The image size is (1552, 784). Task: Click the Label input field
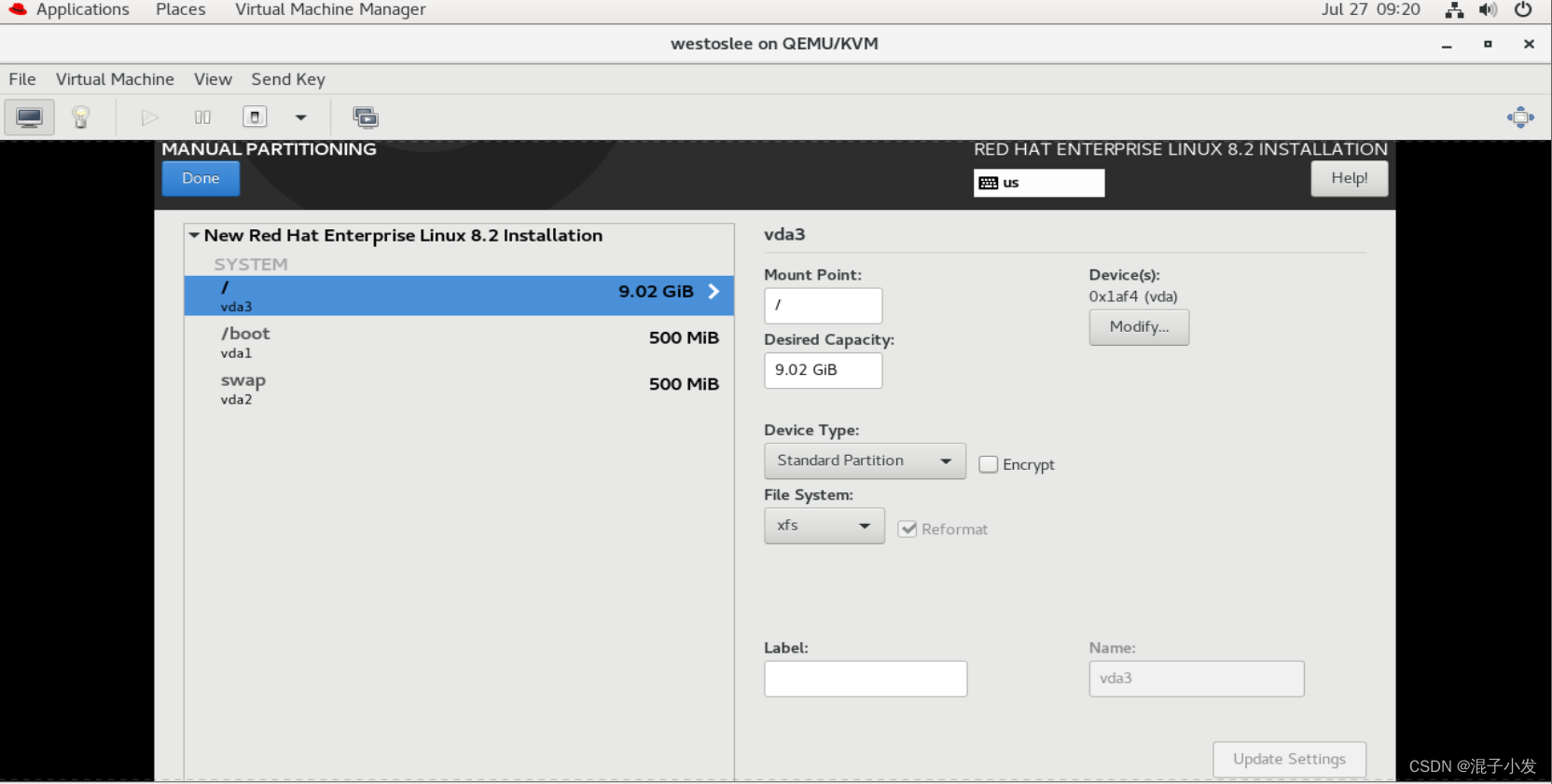coord(866,679)
